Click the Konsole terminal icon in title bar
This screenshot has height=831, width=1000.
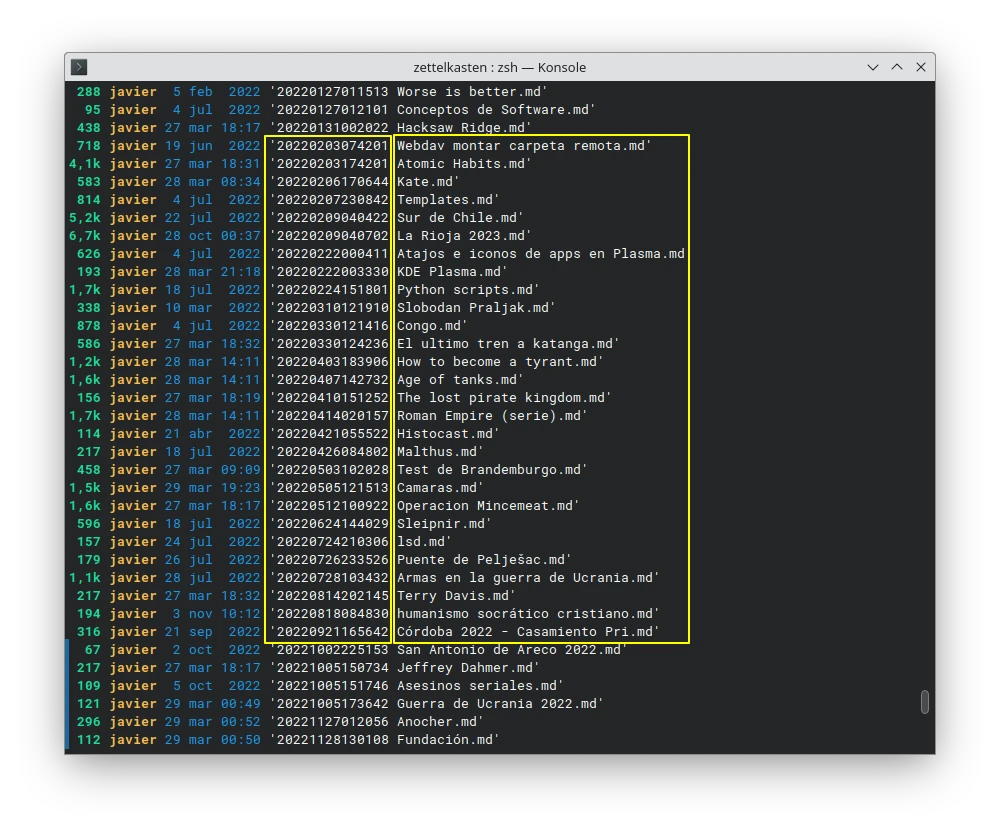coord(80,67)
